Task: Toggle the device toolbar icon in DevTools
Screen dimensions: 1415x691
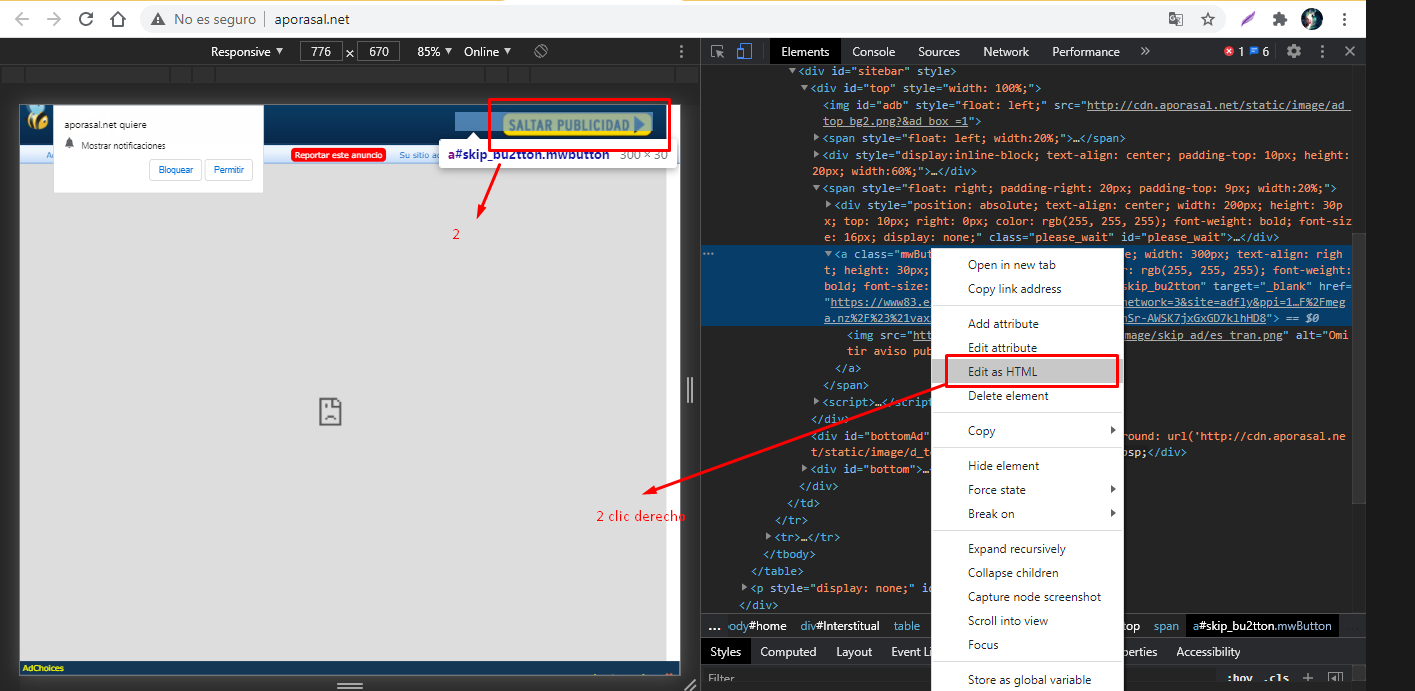Action: click(x=744, y=51)
